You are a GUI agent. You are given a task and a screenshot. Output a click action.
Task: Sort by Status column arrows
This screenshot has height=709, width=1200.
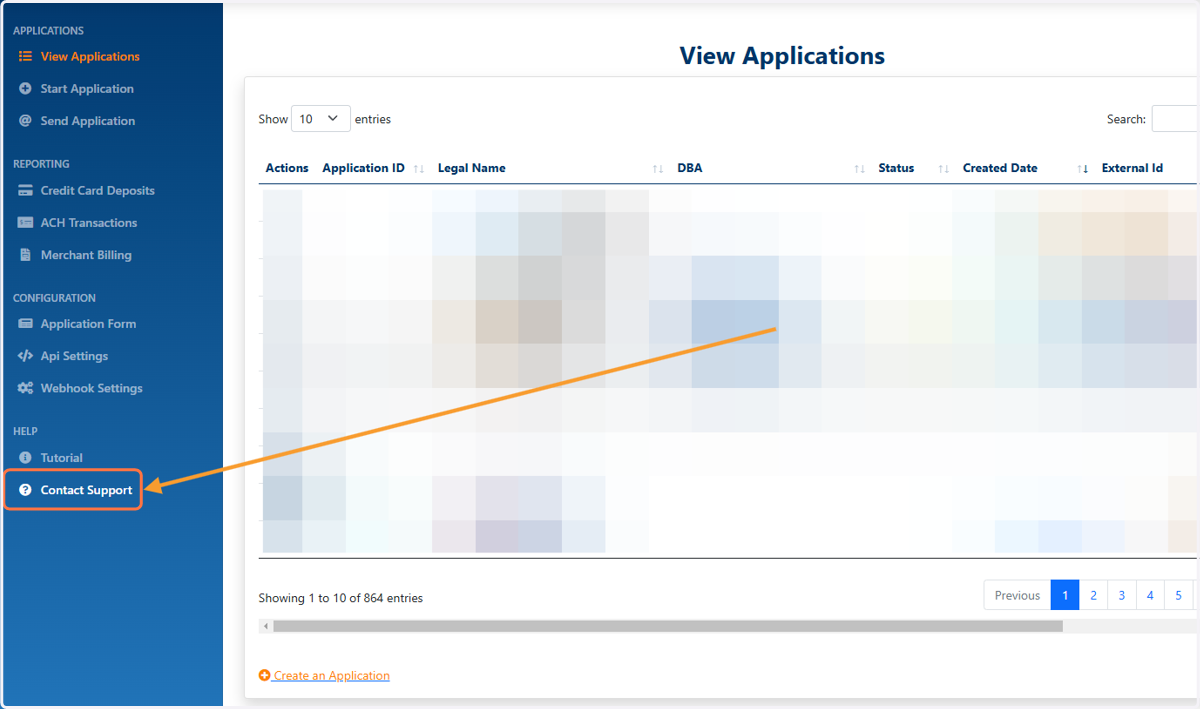(943, 169)
